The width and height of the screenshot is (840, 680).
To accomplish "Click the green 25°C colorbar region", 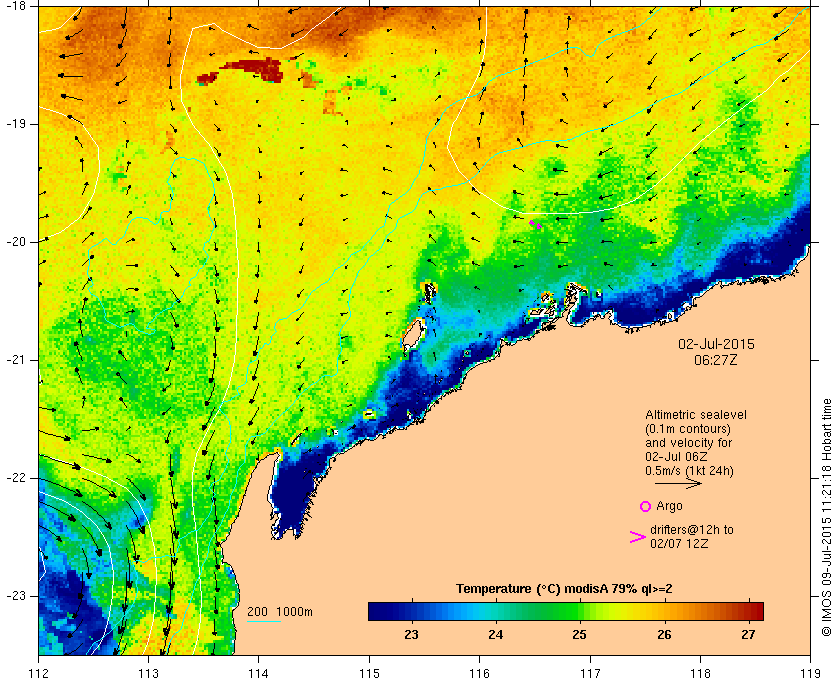I will (x=580, y=611).
